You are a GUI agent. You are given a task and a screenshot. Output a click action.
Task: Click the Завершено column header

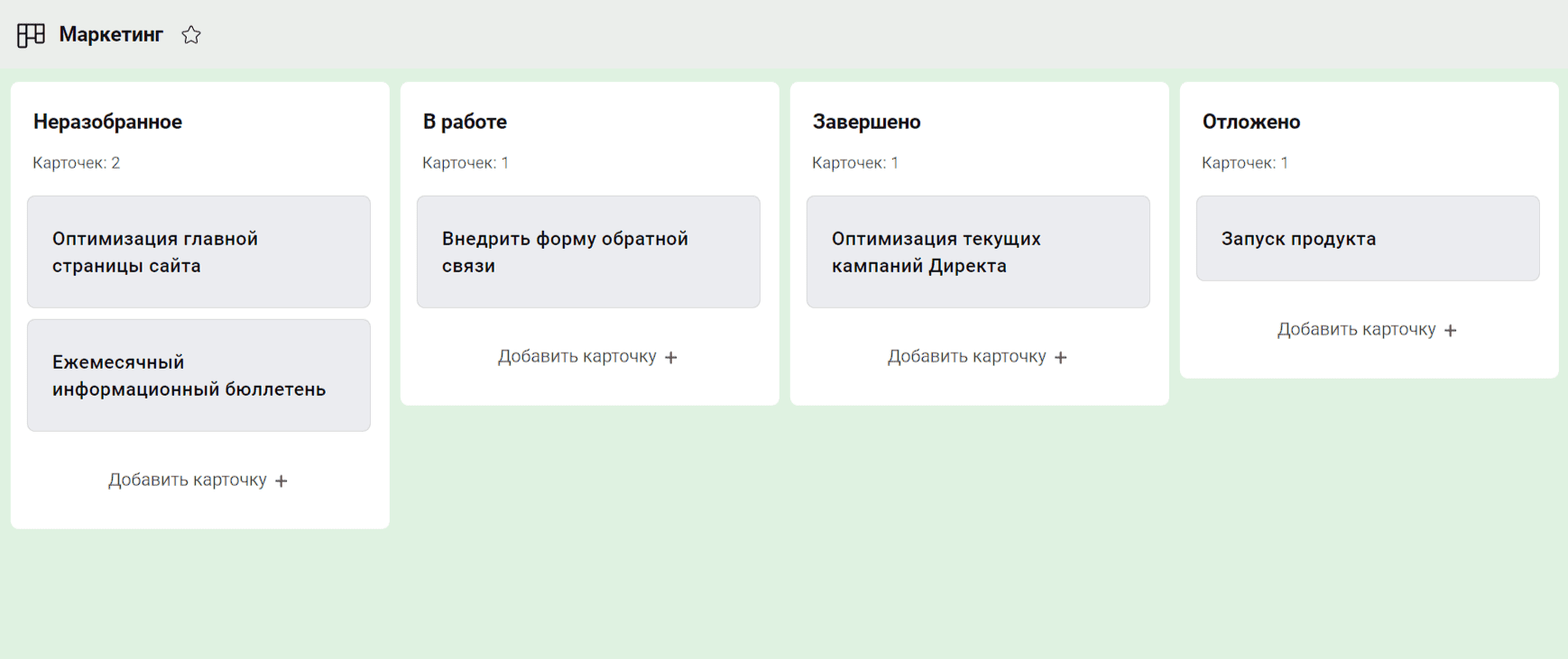[866, 122]
